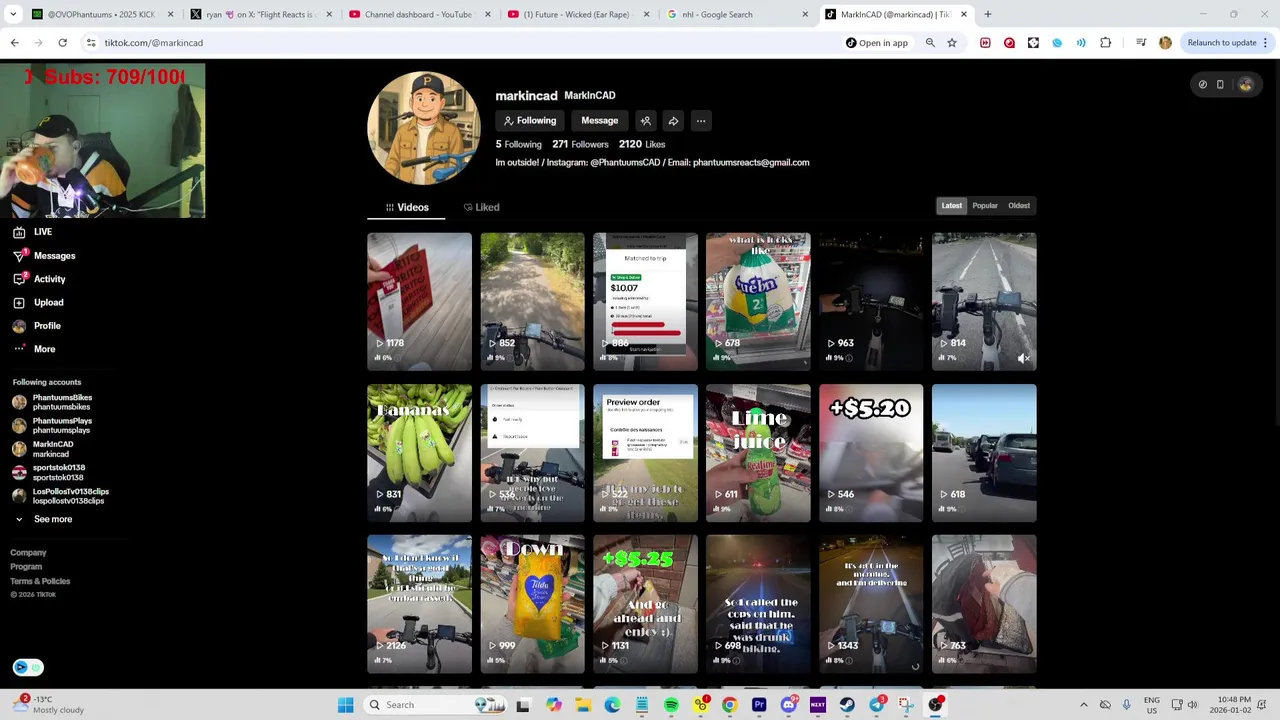Open the More menu in sidebar
The image size is (1280, 720).
tap(34, 349)
